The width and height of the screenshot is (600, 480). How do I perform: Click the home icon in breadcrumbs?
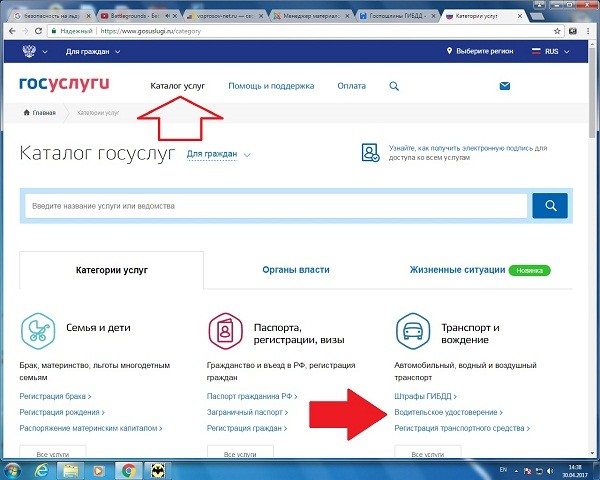click(26, 112)
